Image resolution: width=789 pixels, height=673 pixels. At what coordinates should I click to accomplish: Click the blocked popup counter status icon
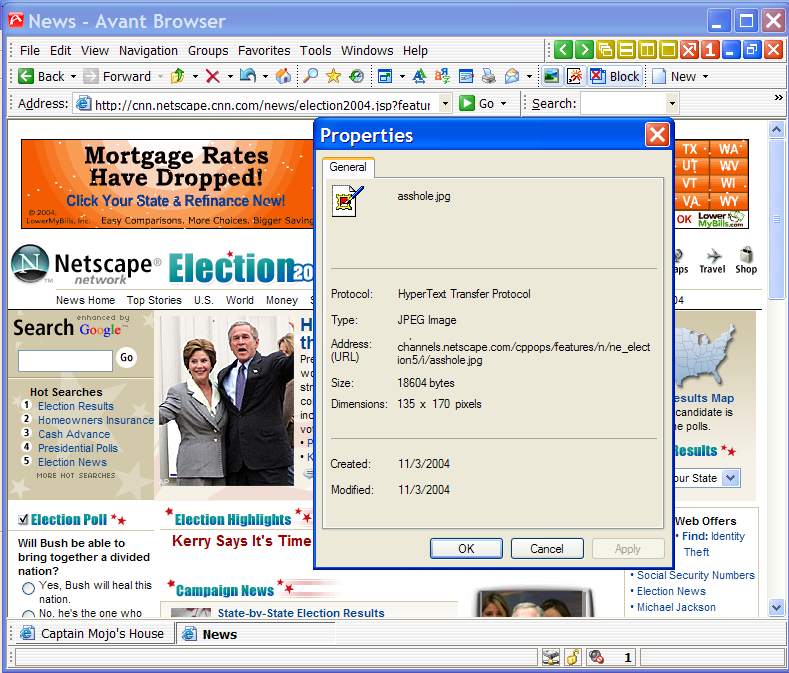coord(596,657)
